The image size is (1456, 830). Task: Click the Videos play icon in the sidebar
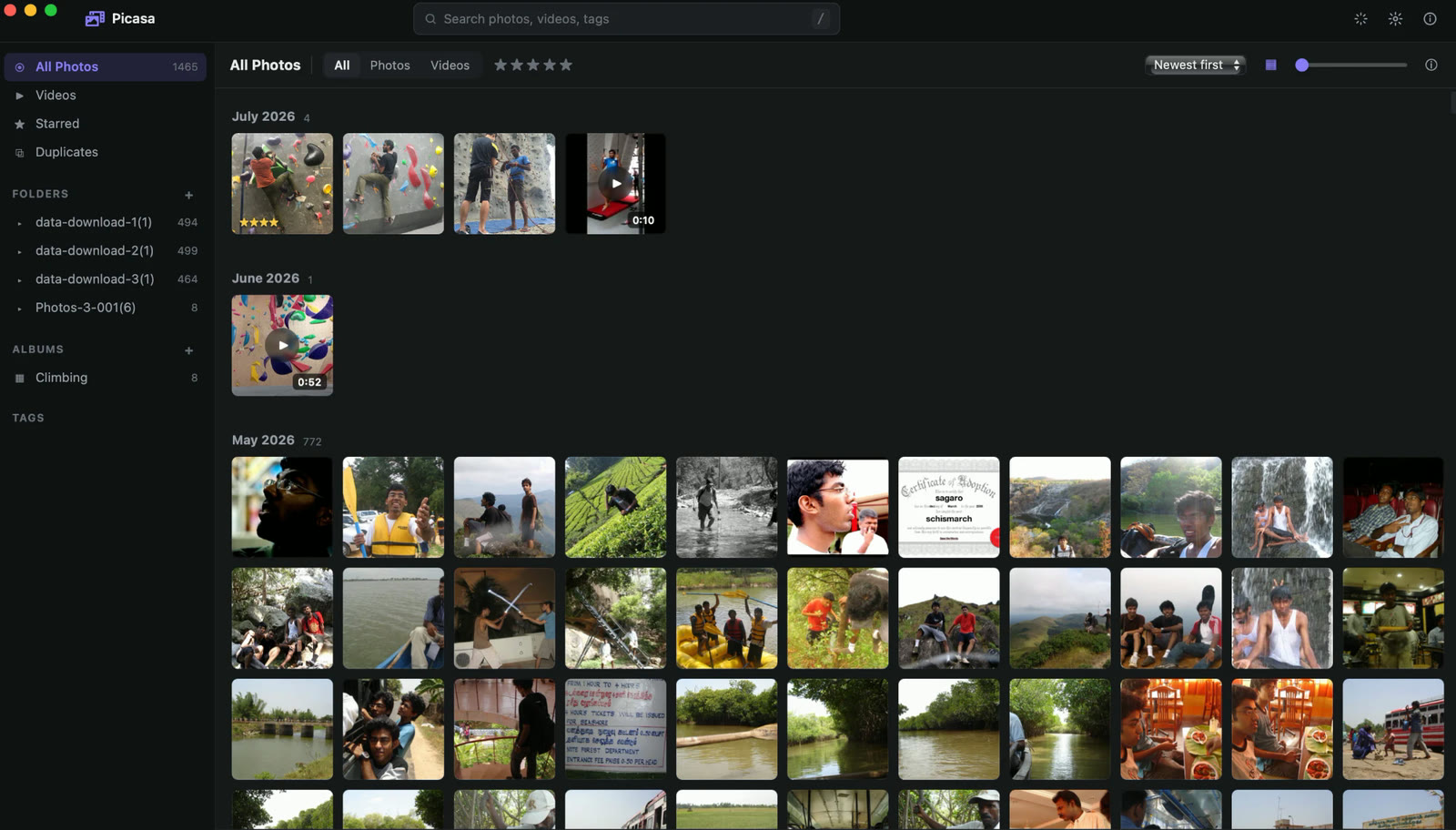[x=19, y=96]
